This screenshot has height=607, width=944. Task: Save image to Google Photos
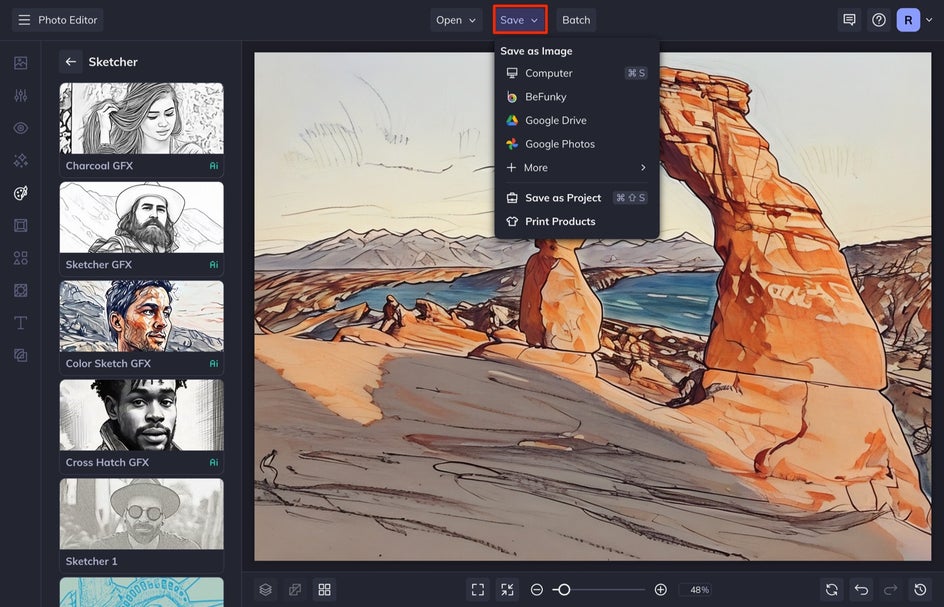pos(577,144)
